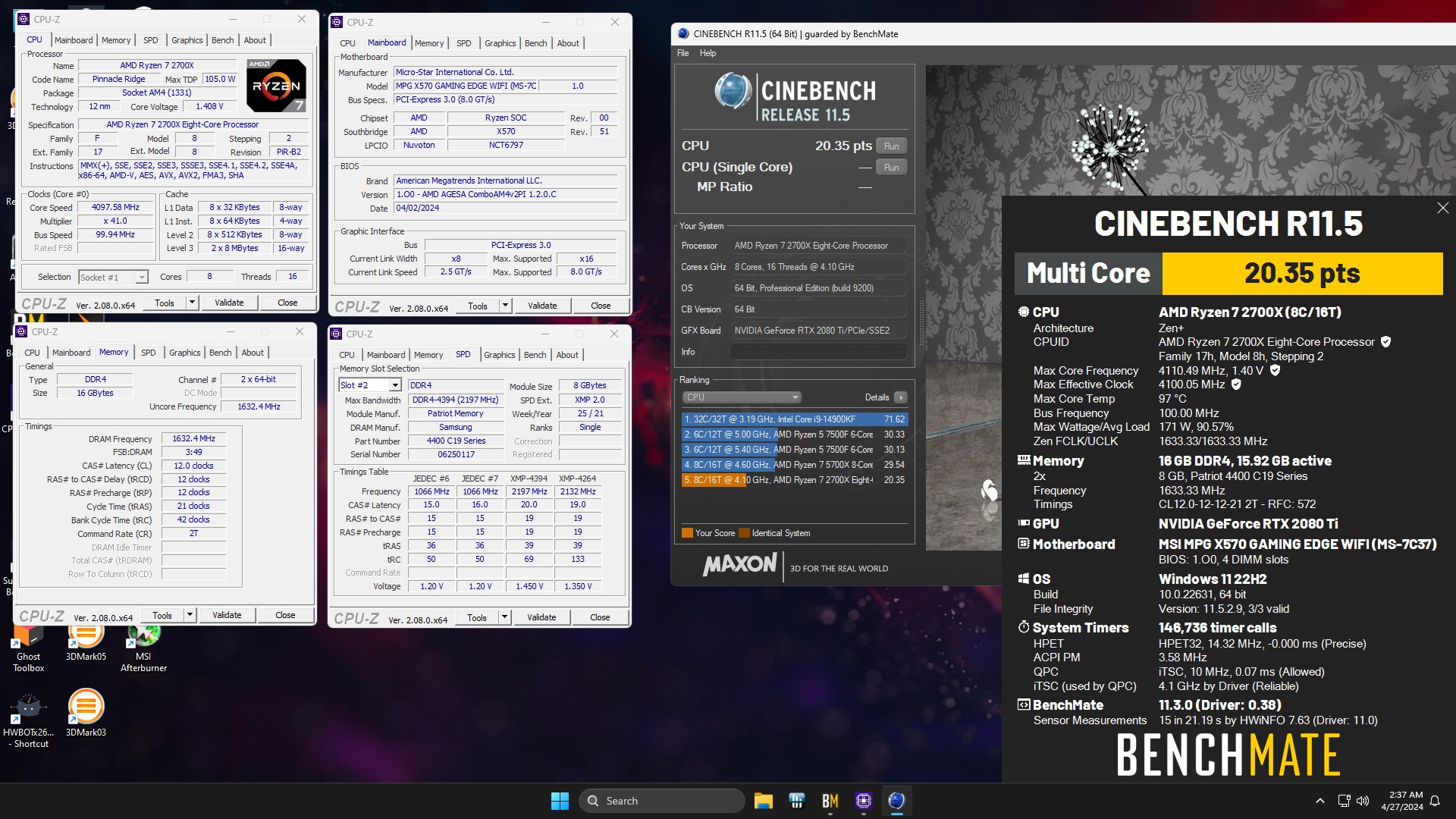The height and width of the screenshot is (819, 1456).
Task: Switch to the Bench tab in the top-left CPU-Z
Action: tap(222, 40)
